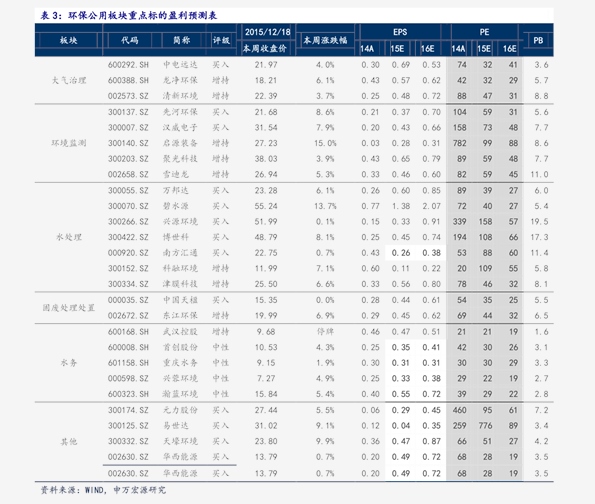The height and width of the screenshot is (504, 595).
Task: Click the weekly change 15.0%
Action: (325, 143)
